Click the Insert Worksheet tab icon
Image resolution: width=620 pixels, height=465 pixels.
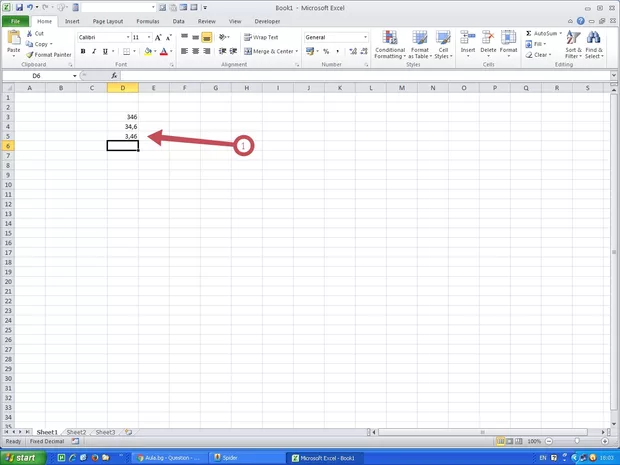[129, 432]
